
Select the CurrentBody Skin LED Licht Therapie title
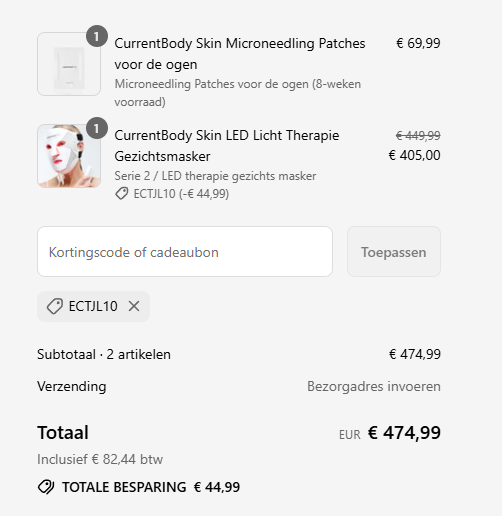(x=227, y=146)
